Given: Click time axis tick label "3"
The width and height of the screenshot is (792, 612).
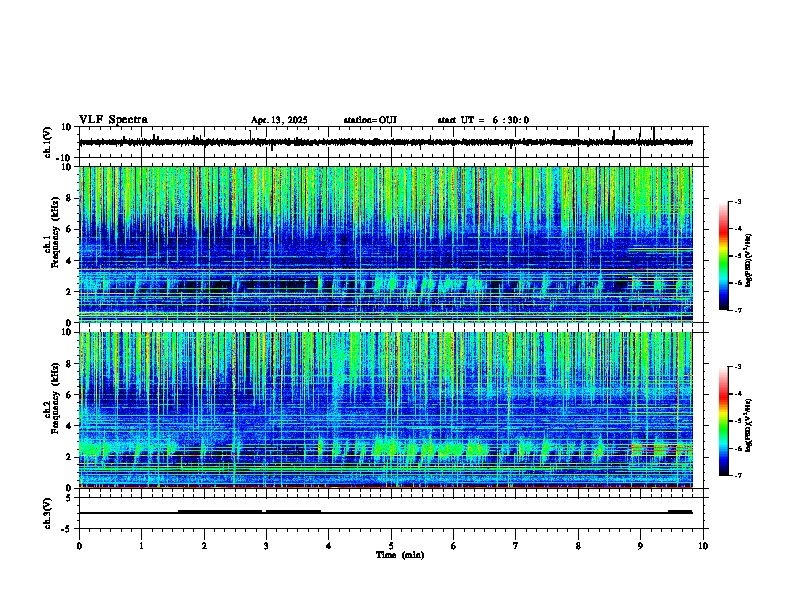Looking at the screenshot, I should click(266, 546).
